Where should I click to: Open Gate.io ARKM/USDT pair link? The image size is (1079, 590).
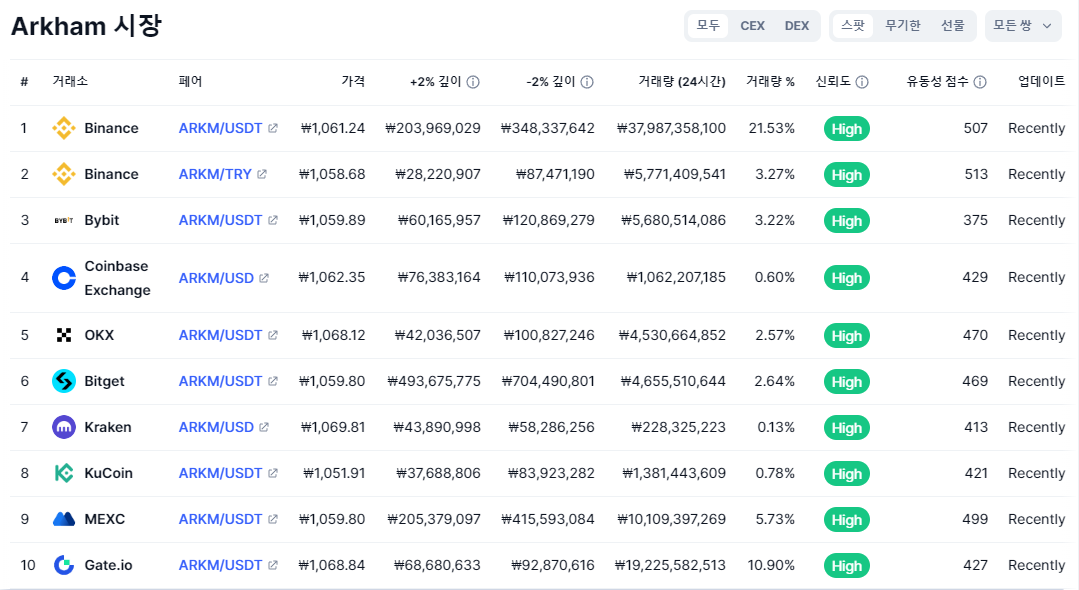pyautogui.click(x=220, y=565)
